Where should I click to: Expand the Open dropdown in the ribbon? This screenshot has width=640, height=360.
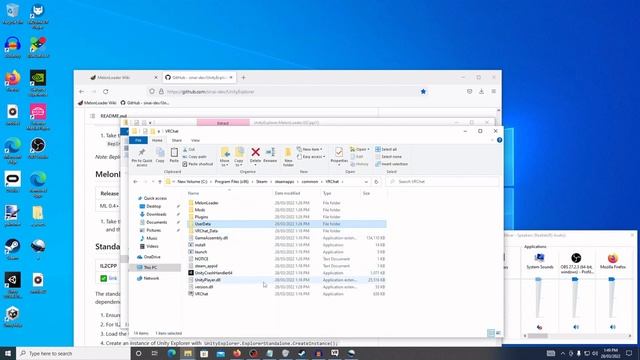[360, 149]
